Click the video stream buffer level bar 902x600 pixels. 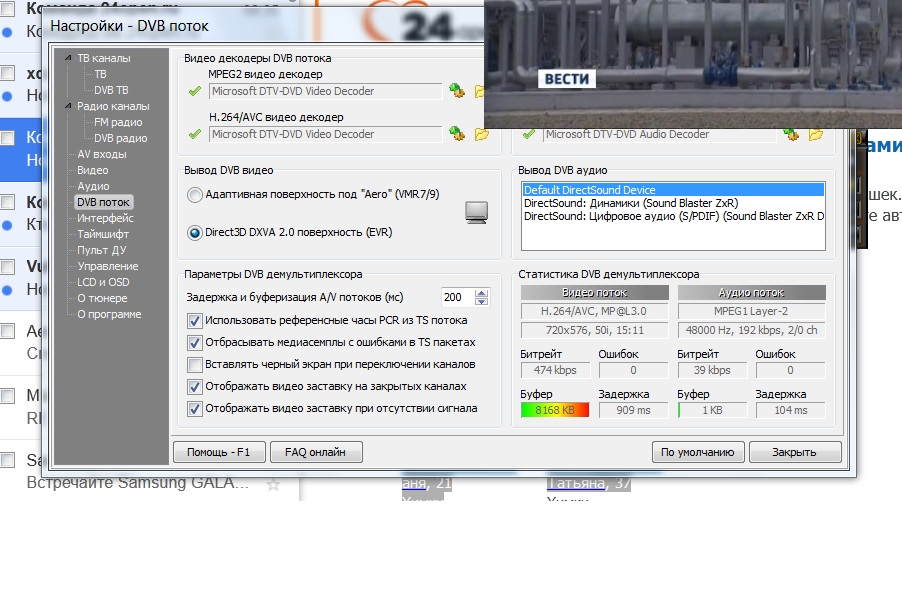click(555, 411)
